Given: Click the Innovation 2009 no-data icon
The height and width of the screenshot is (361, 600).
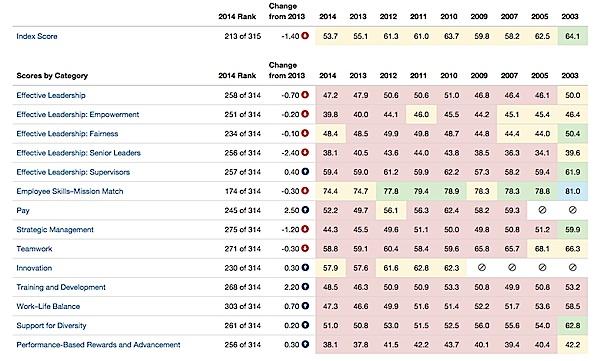Looking at the screenshot, I should pos(482,268).
